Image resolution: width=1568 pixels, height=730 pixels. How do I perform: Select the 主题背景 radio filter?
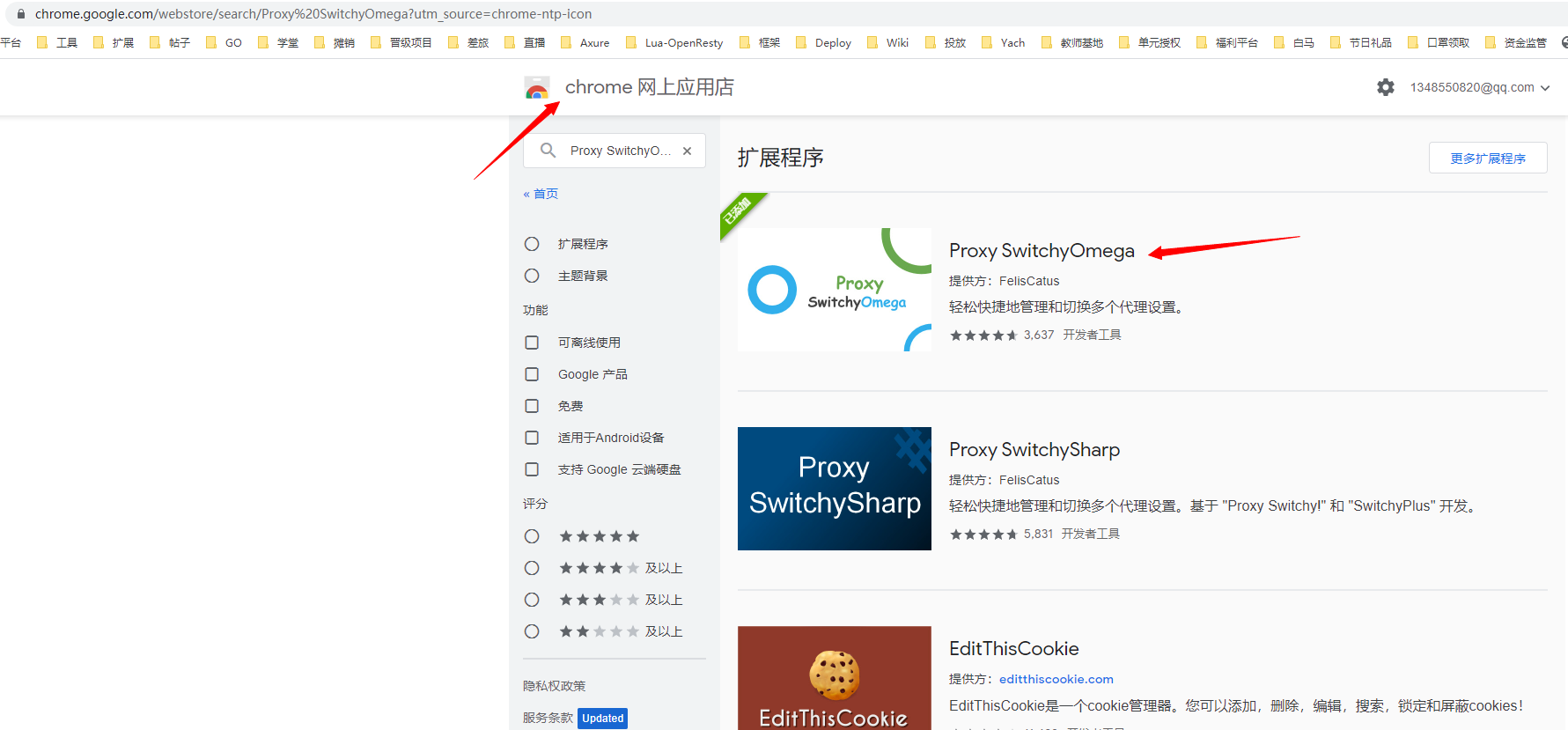point(532,276)
